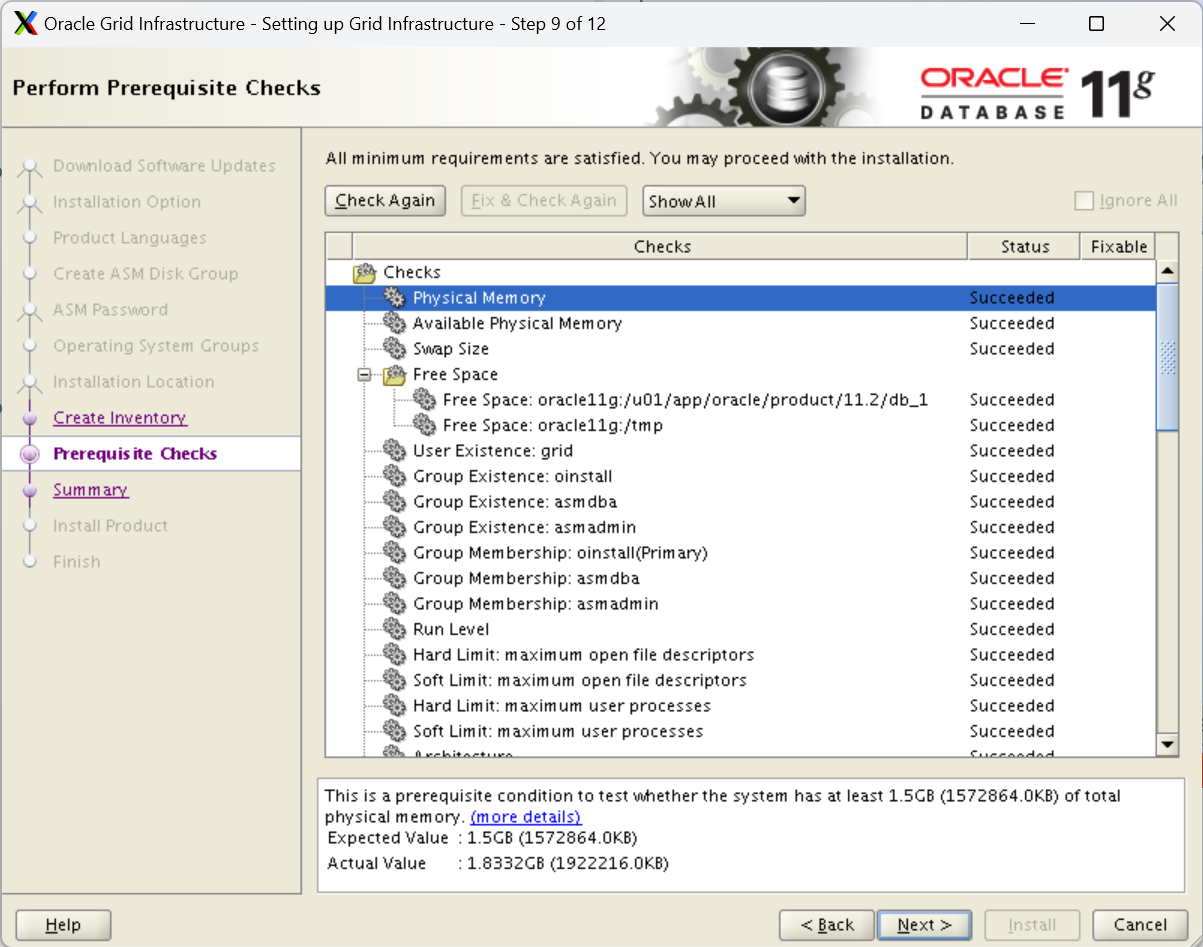Viewport: 1203px width, 947px height.
Task: Click the root Checks folder icon
Action: (x=364, y=272)
